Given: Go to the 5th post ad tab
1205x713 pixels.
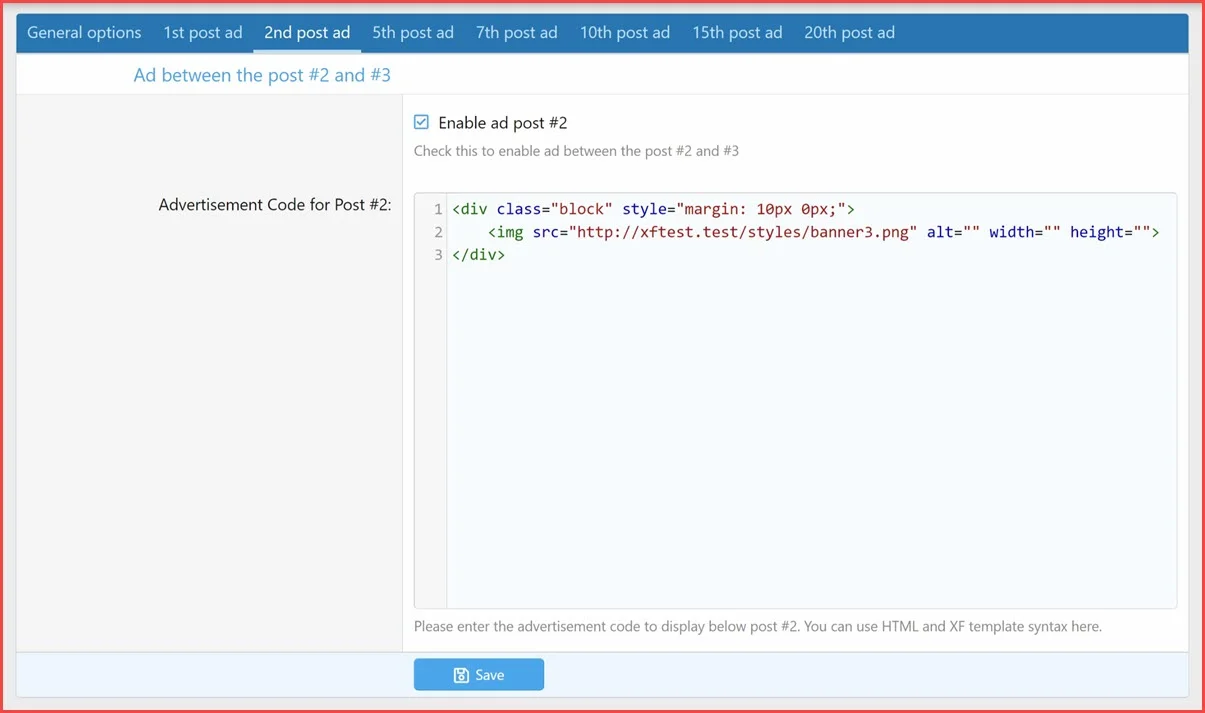Looking at the screenshot, I should point(413,33).
